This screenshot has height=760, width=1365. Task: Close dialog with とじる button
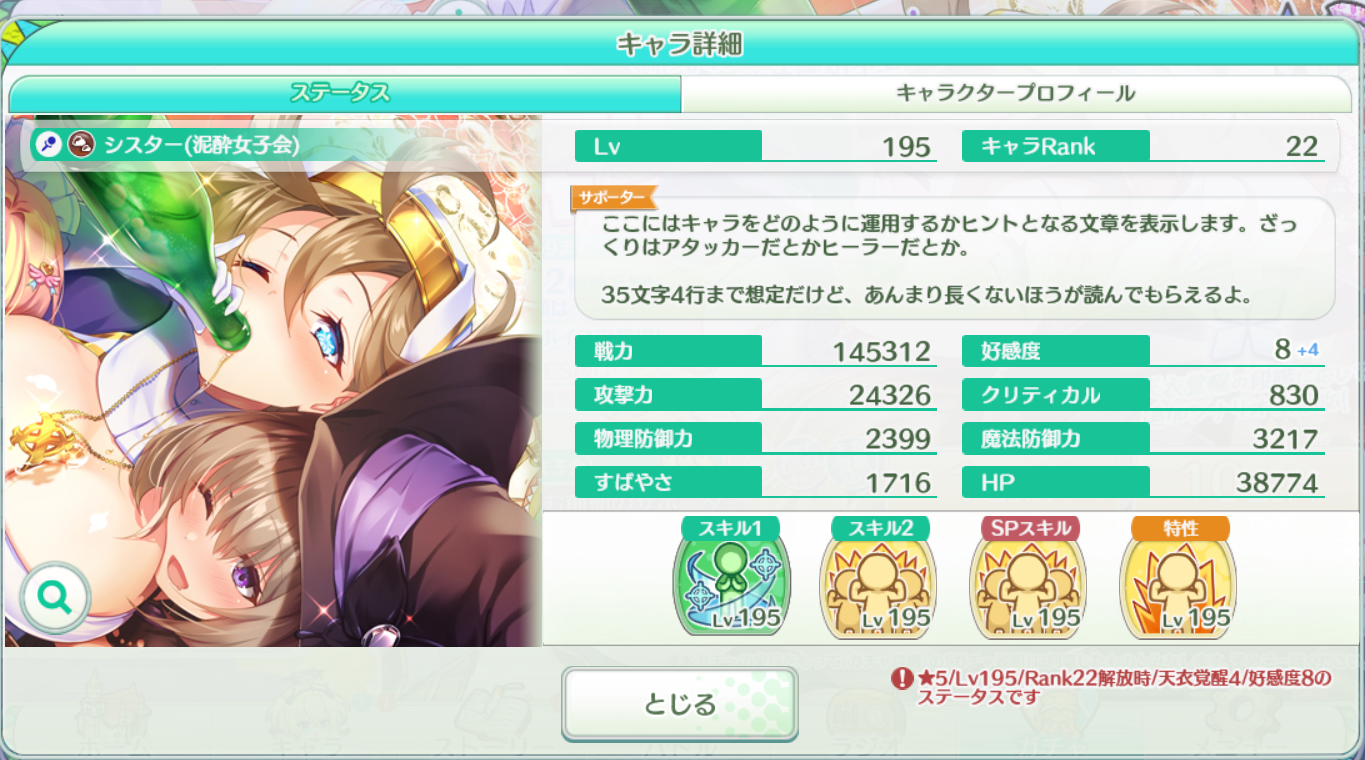(680, 704)
